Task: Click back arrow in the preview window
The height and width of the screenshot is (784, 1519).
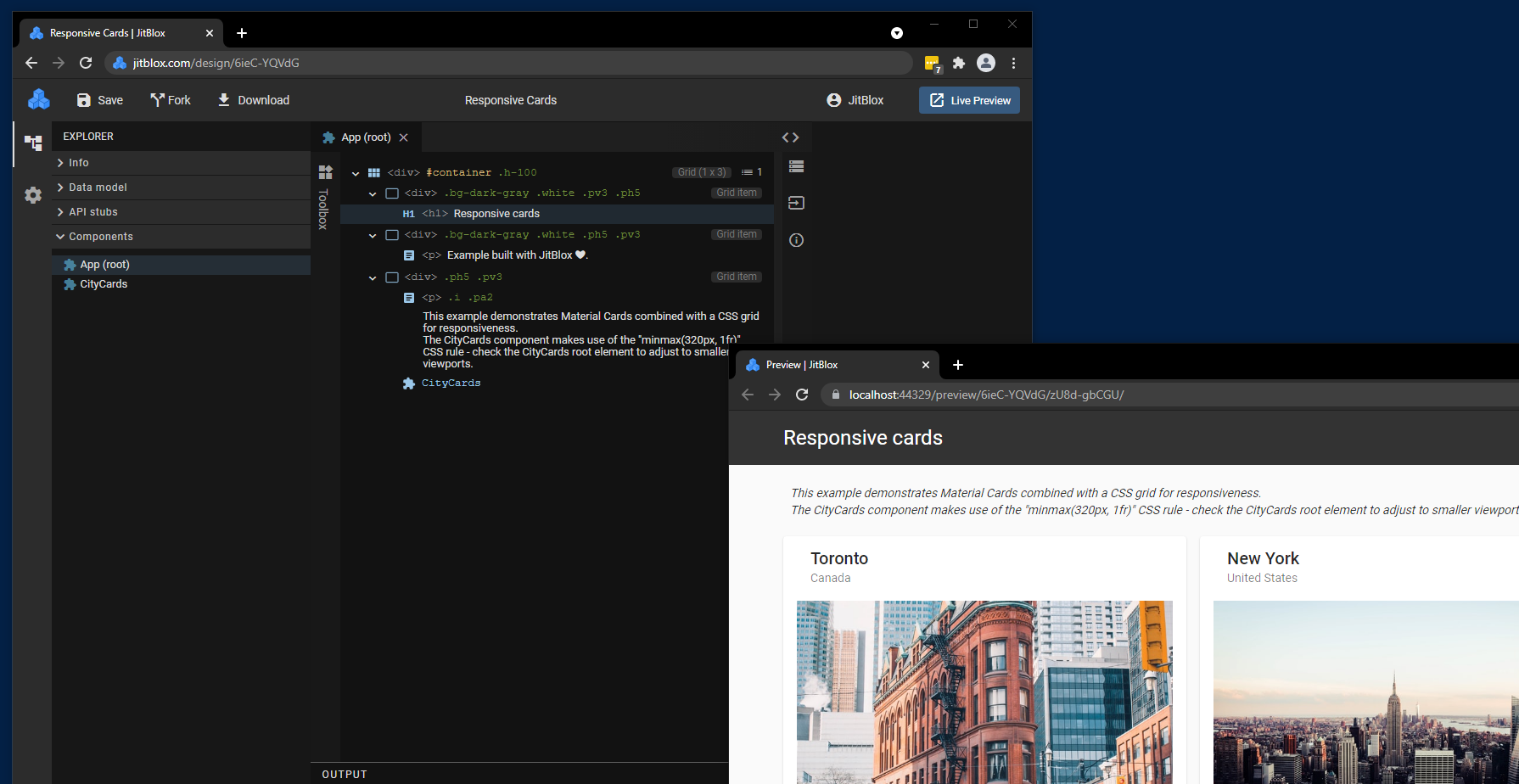Action: (x=748, y=395)
